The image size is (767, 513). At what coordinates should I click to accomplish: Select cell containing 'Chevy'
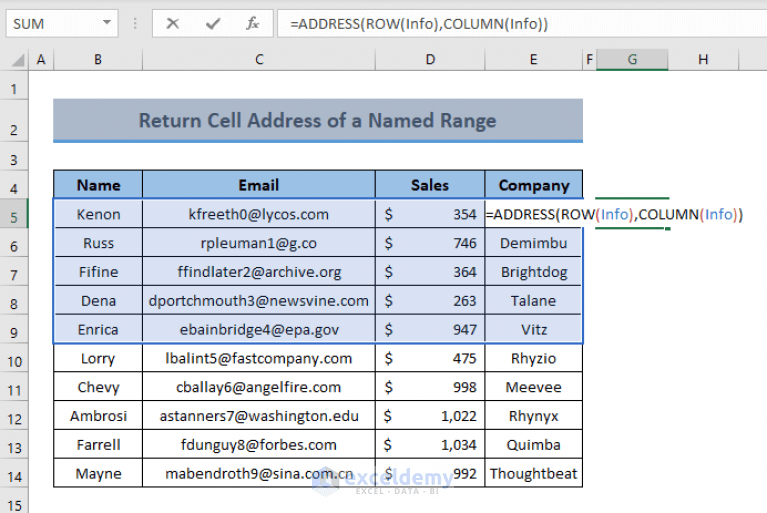click(98, 387)
